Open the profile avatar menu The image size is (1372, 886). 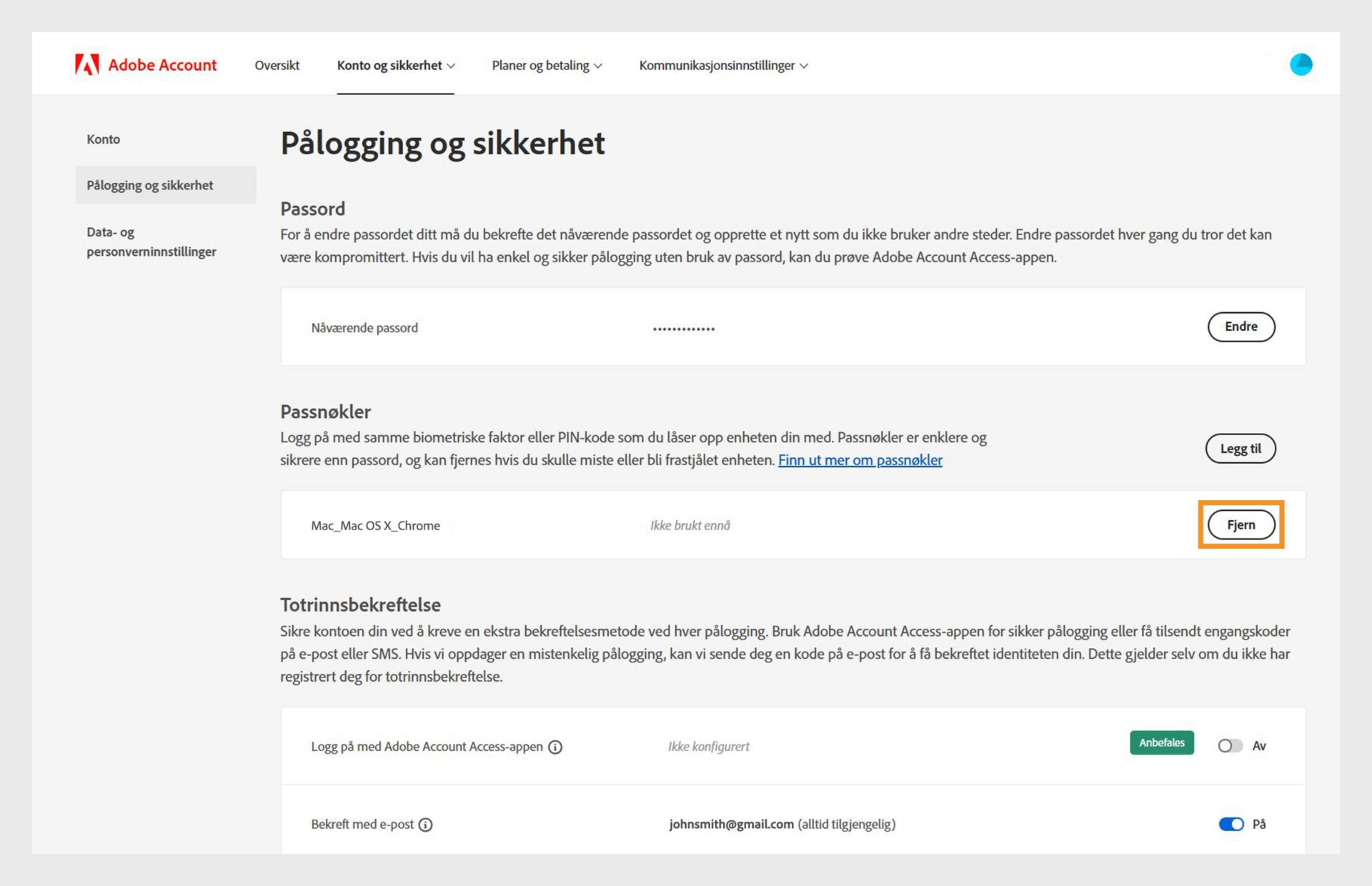pyautogui.click(x=1301, y=64)
